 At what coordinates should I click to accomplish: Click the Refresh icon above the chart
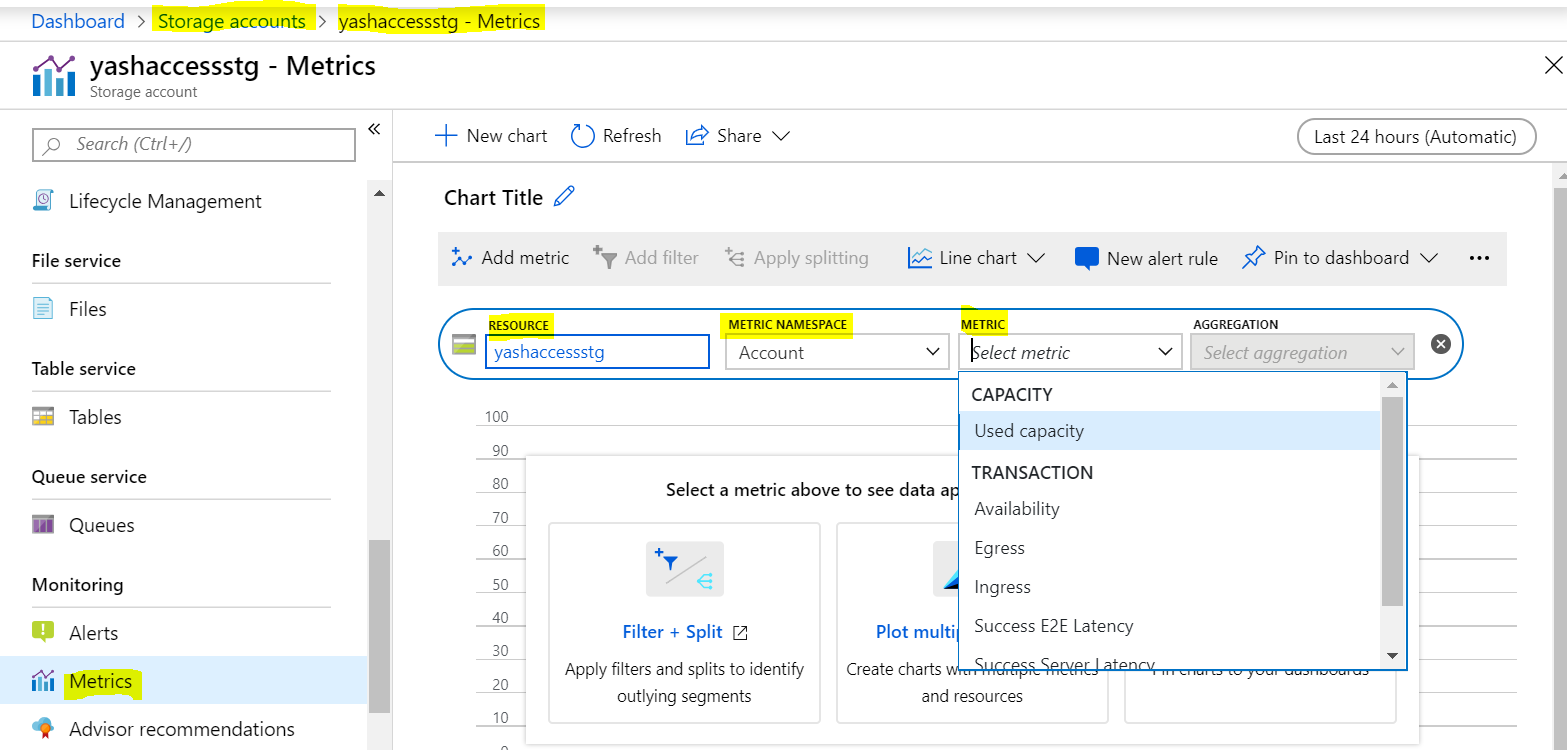[x=581, y=135]
